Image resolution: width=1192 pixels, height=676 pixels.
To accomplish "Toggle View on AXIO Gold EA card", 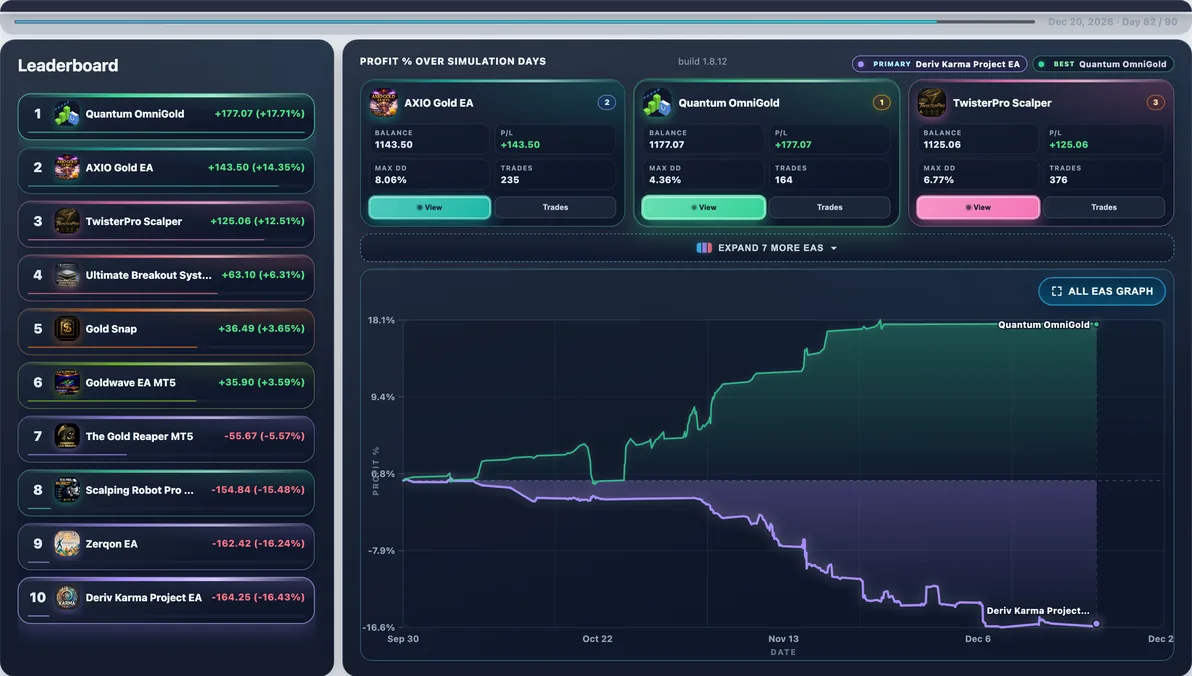I will [x=430, y=208].
